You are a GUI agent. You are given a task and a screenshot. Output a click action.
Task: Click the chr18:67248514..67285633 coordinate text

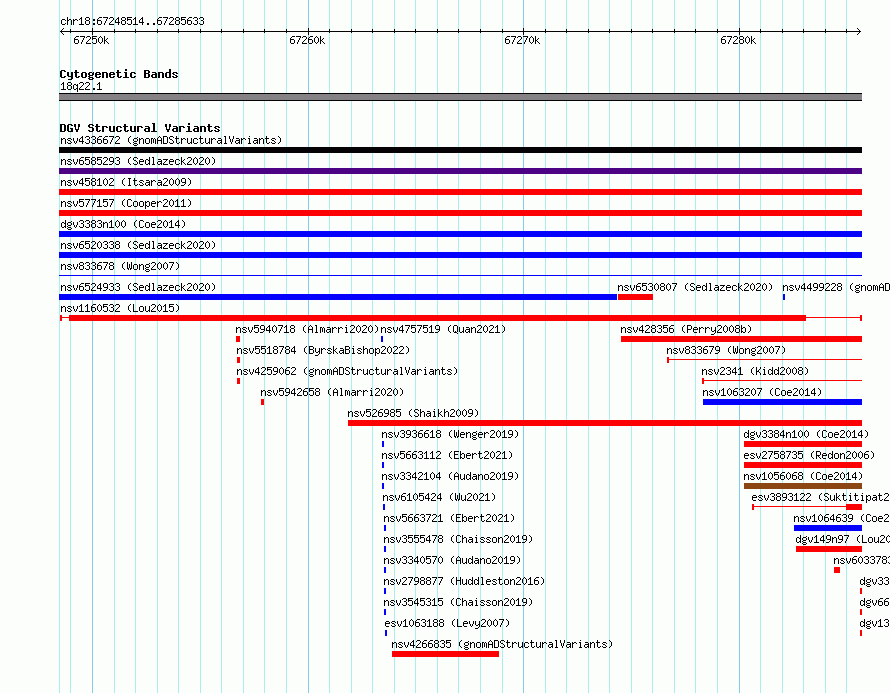[132, 21]
